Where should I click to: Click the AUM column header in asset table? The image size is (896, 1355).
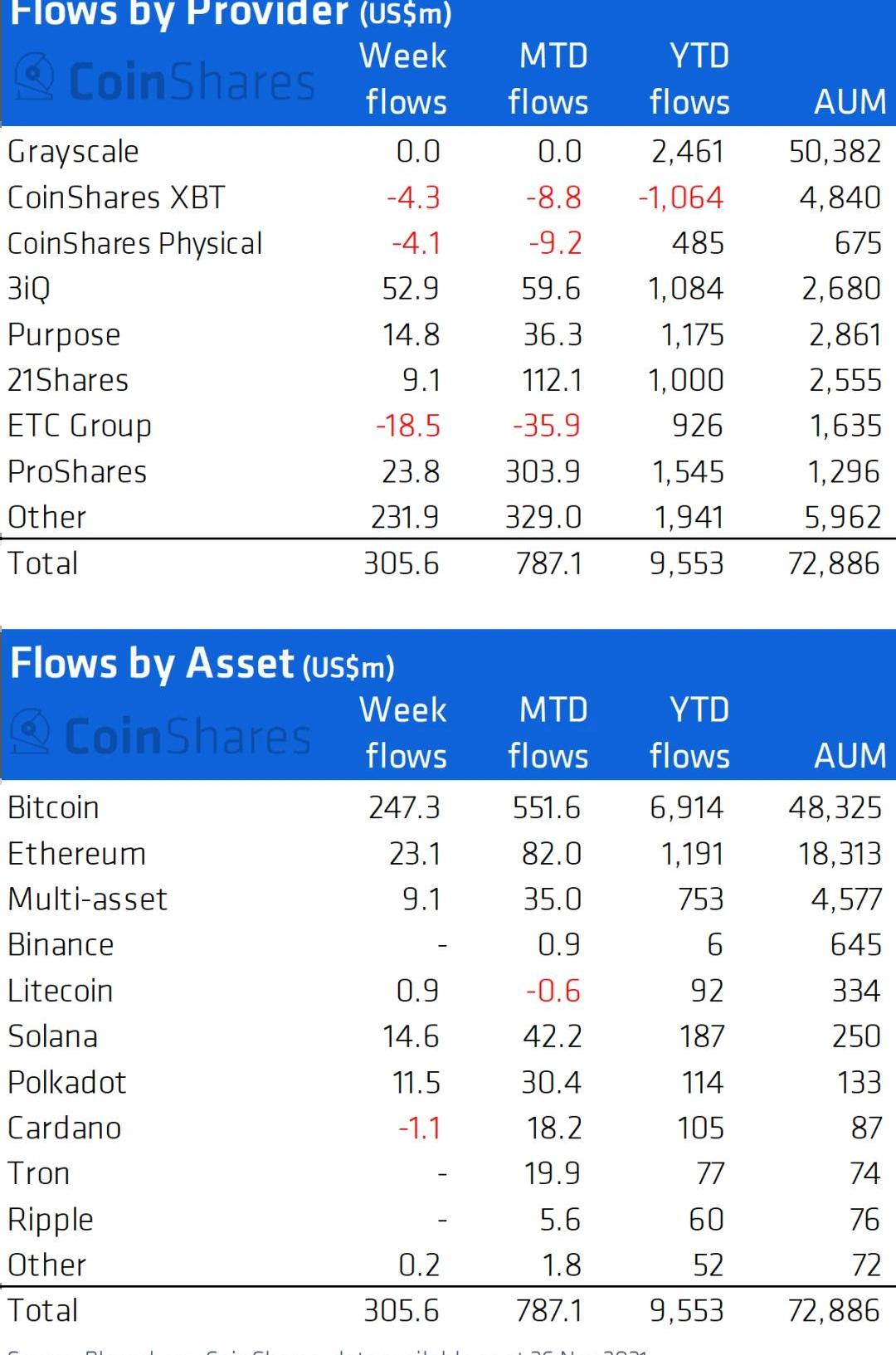tap(850, 755)
